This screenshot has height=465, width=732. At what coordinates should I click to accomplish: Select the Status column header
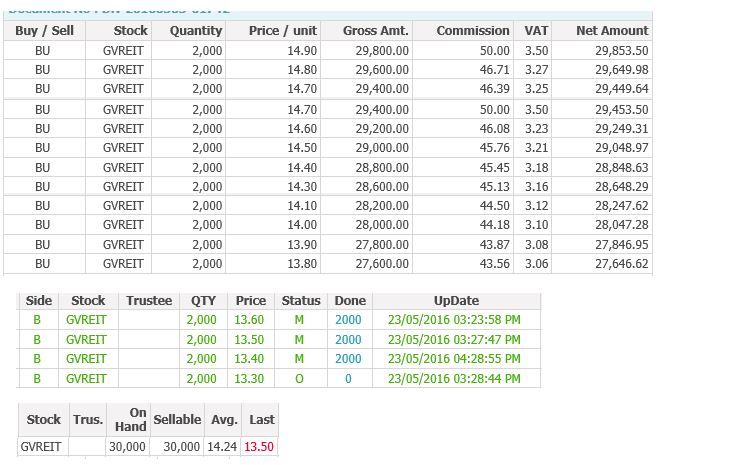click(x=301, y=301)
